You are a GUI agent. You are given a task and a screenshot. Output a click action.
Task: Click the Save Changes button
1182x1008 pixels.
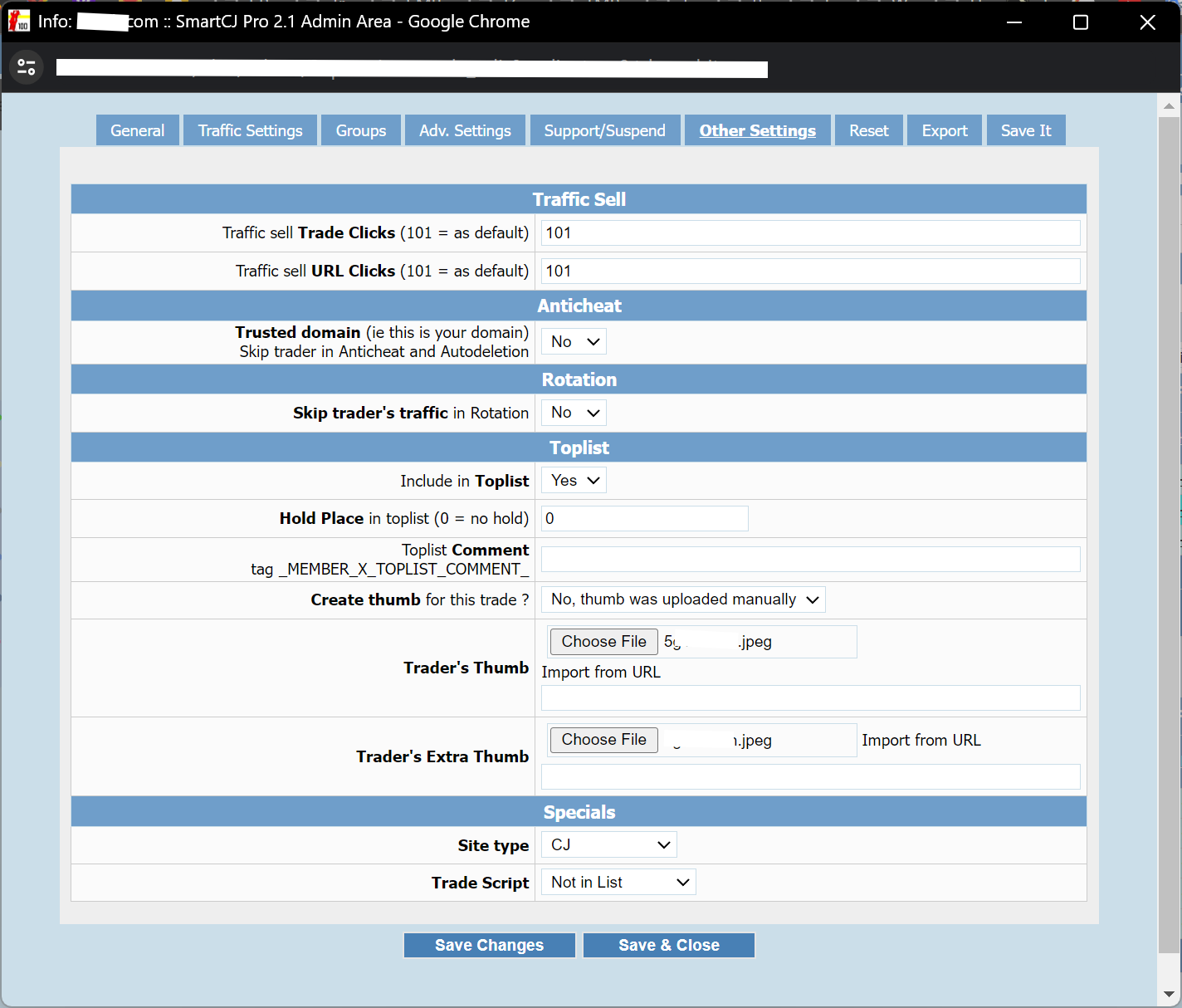(490, 945)
